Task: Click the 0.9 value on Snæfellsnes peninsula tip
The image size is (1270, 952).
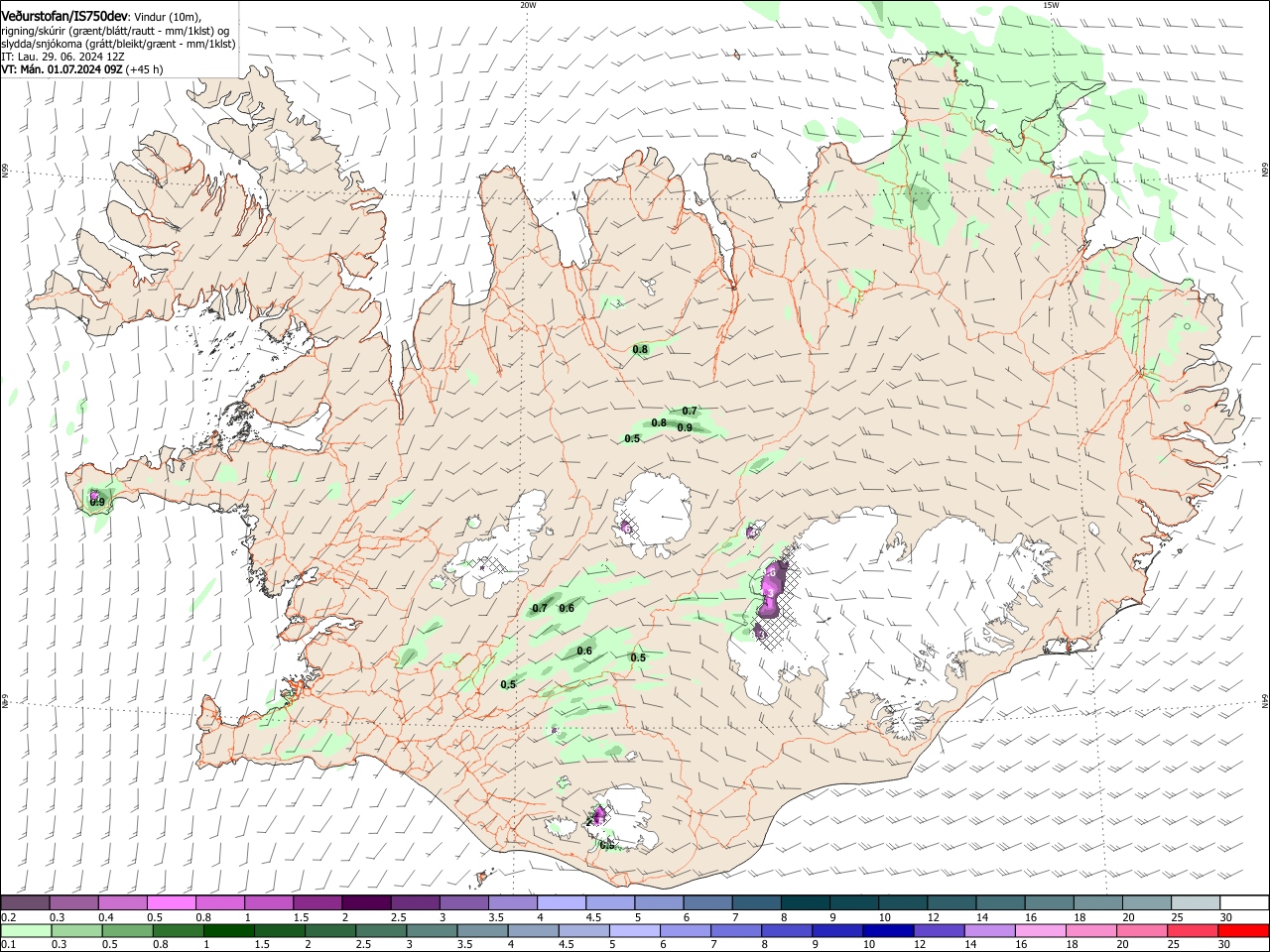Action: (97, 503)
